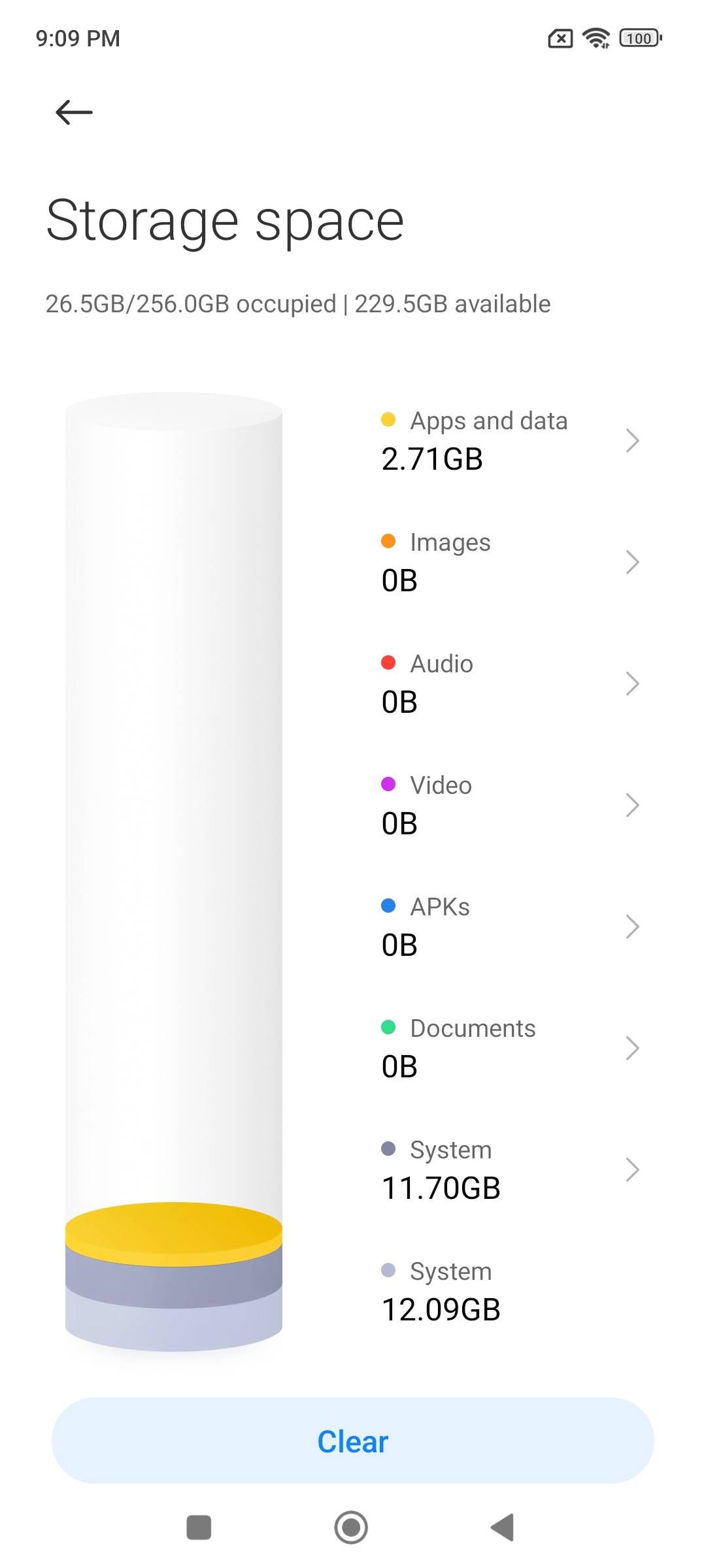
Task: Tap the no-SIM status icon
Action: coord(560,39)
